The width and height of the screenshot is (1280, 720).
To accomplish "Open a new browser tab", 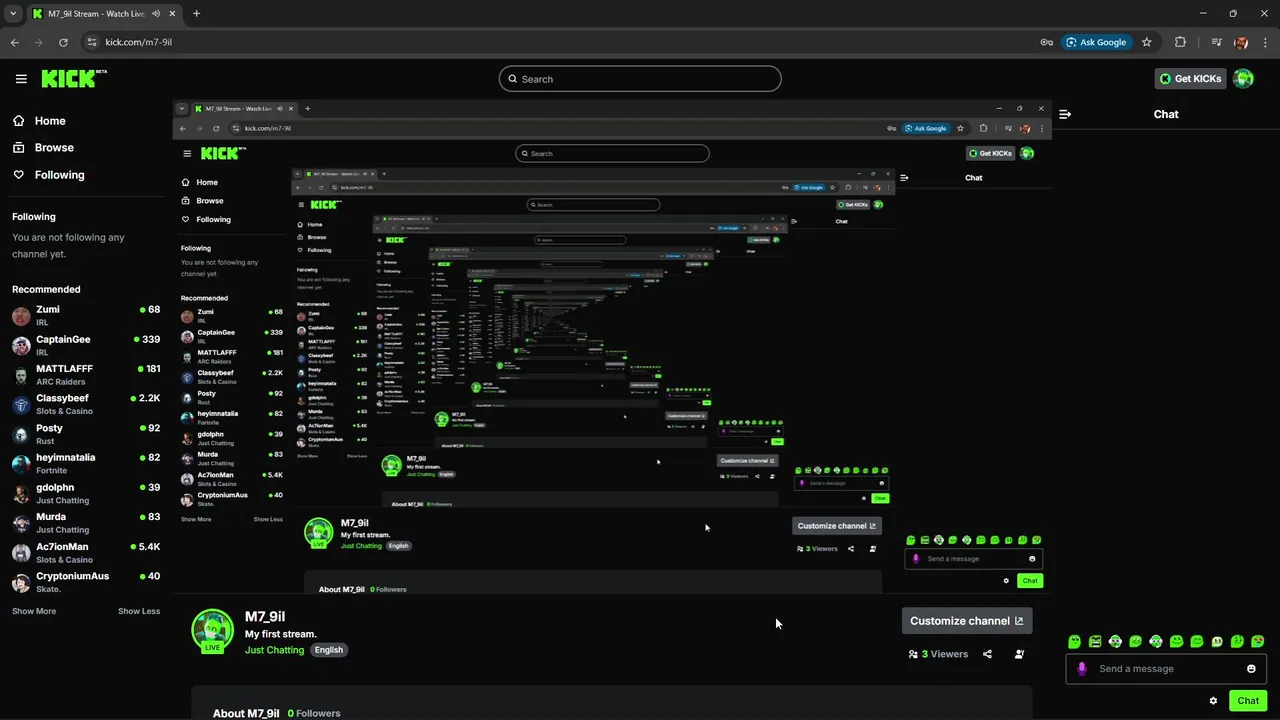I will point(196,14).
